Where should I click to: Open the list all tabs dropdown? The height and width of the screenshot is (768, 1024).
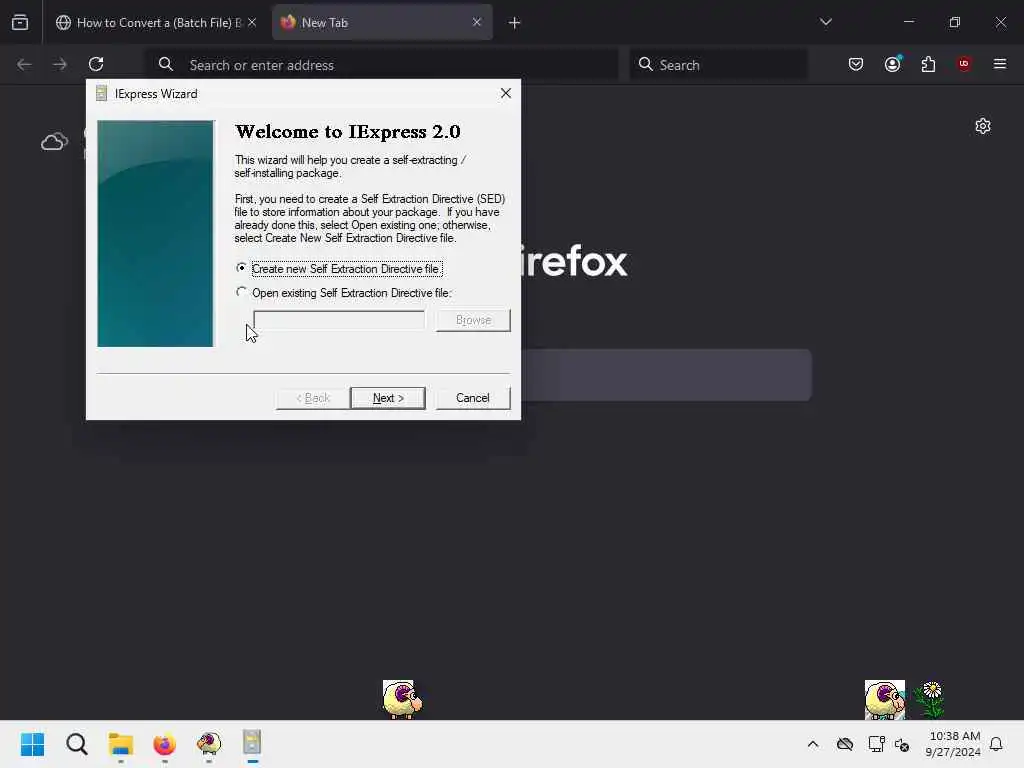coord(825,22)
